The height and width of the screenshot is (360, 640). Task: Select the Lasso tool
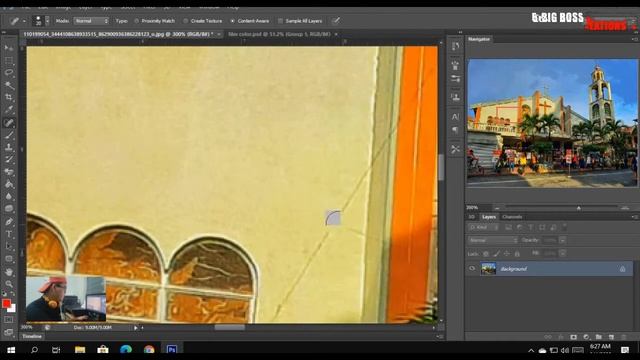click(9, 73)
